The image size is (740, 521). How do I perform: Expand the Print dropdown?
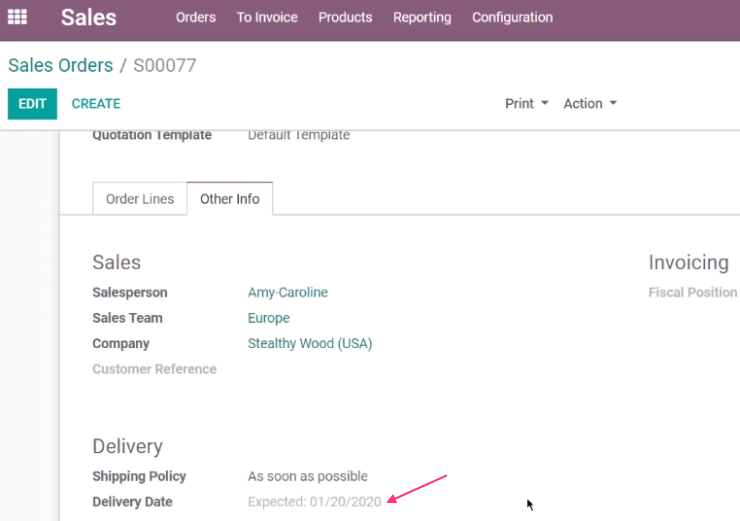[x=526, y=104]
